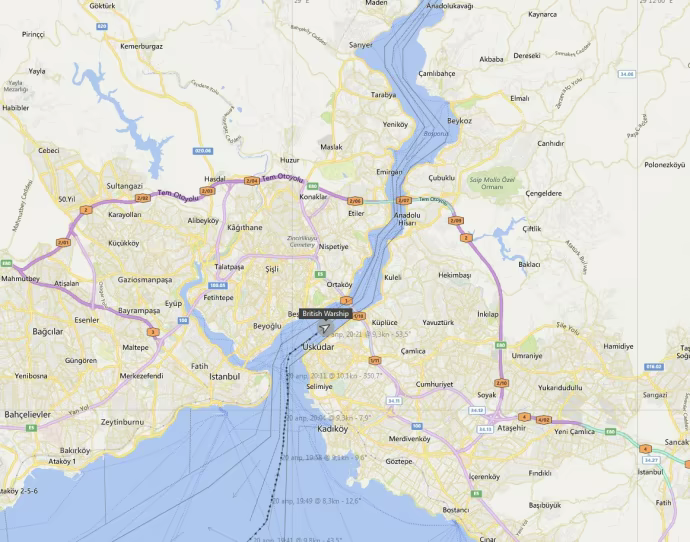Click the Üsküdar district label

pos(318,347)
